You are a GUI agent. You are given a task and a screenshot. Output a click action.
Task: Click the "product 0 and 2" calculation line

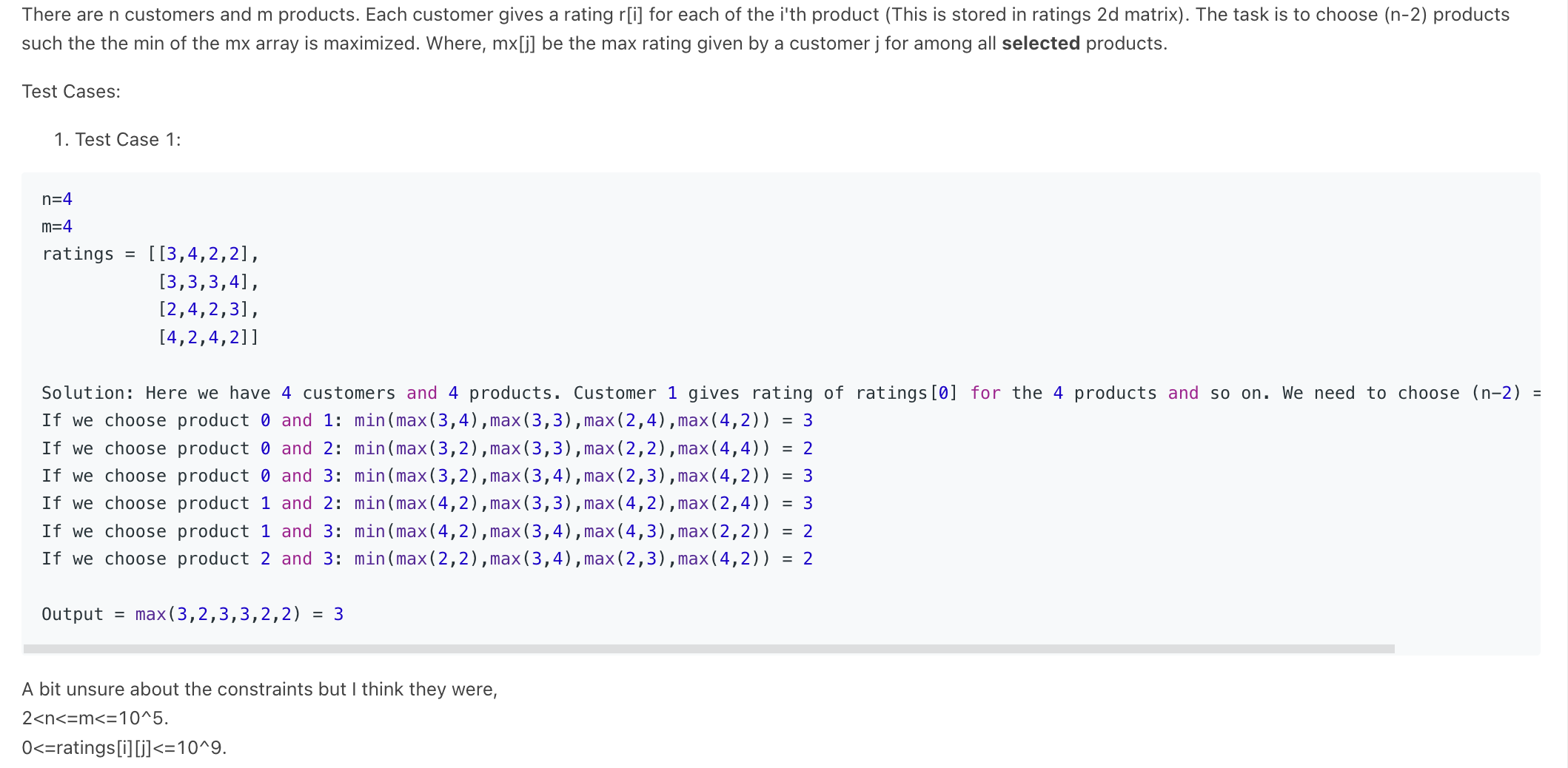click(427, 449)
